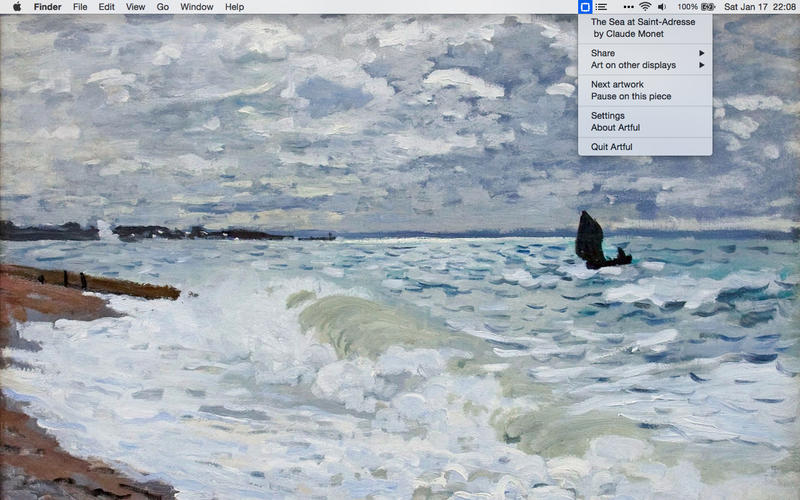
Task: Open the Notification Center list icon
Action: click(602, 7)
